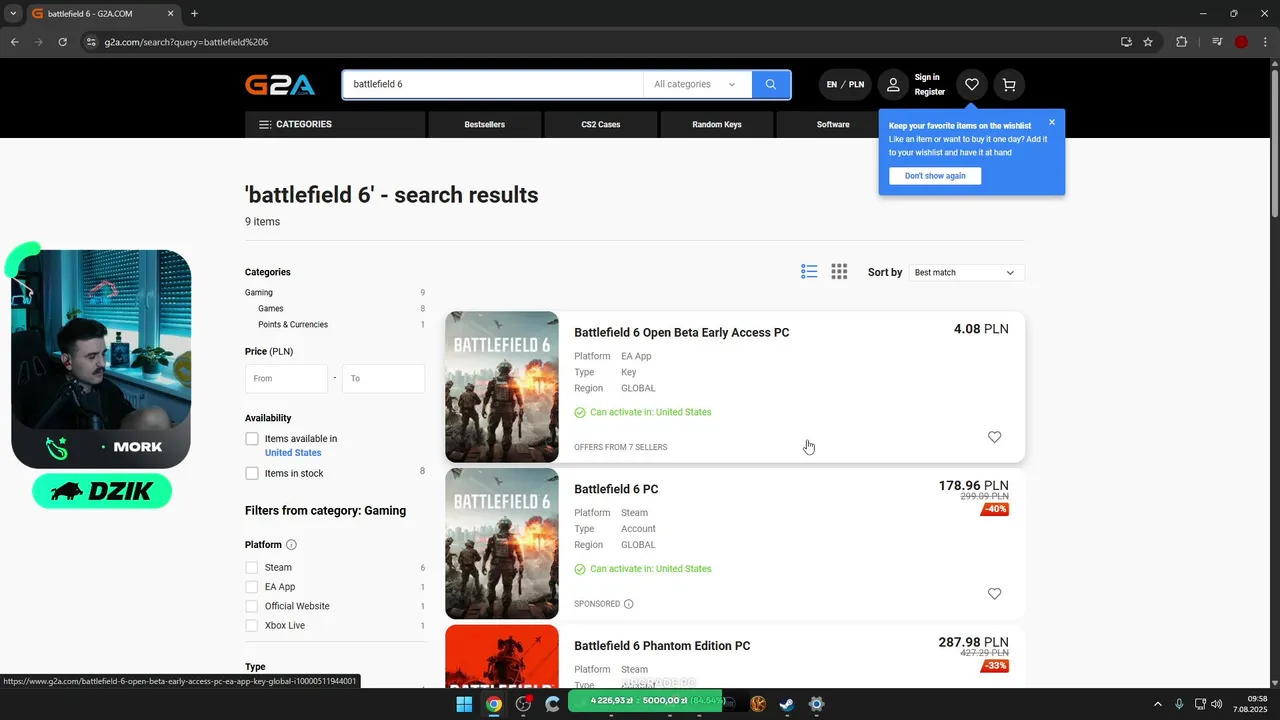This screenshot has height=720, width=1280.
Task: Open the browser tab search dropdown
Action: pyautogui.click(x=13, y=14)
